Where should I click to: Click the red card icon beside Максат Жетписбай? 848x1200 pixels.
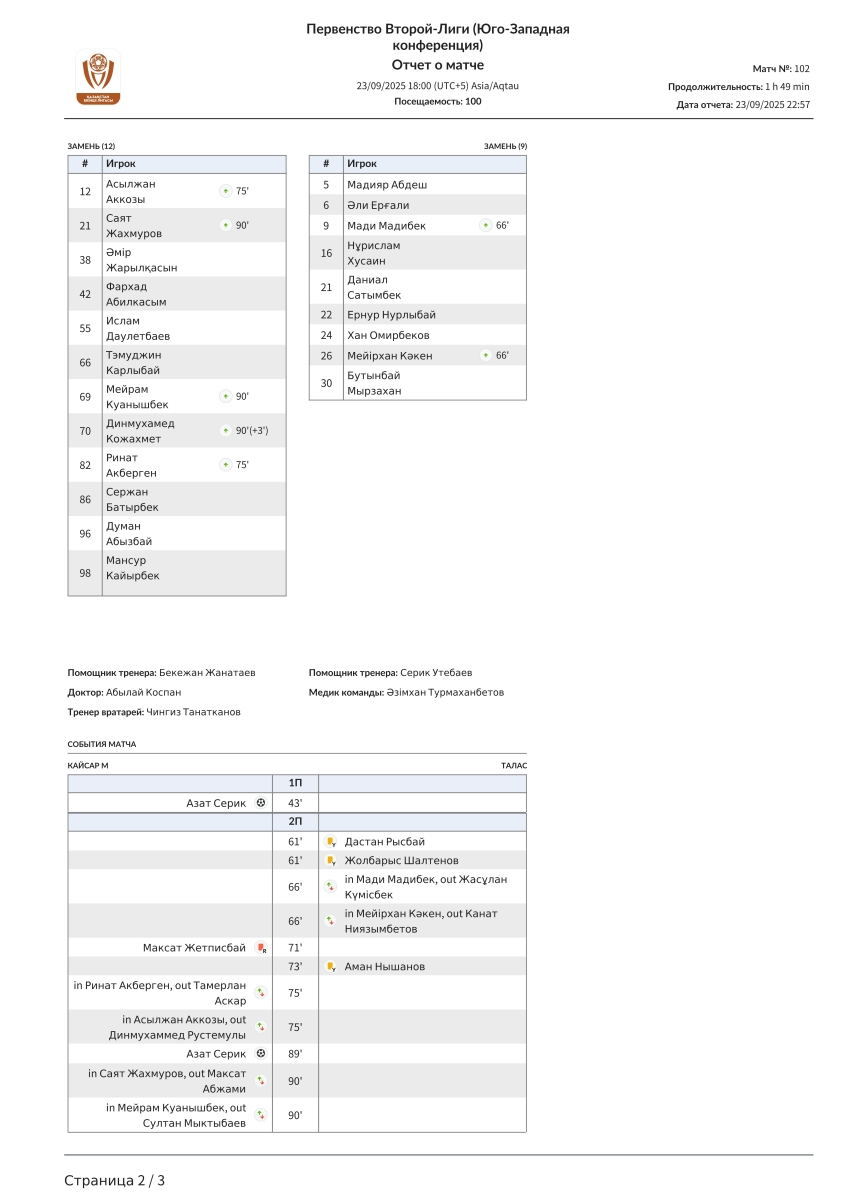[261, 948]
